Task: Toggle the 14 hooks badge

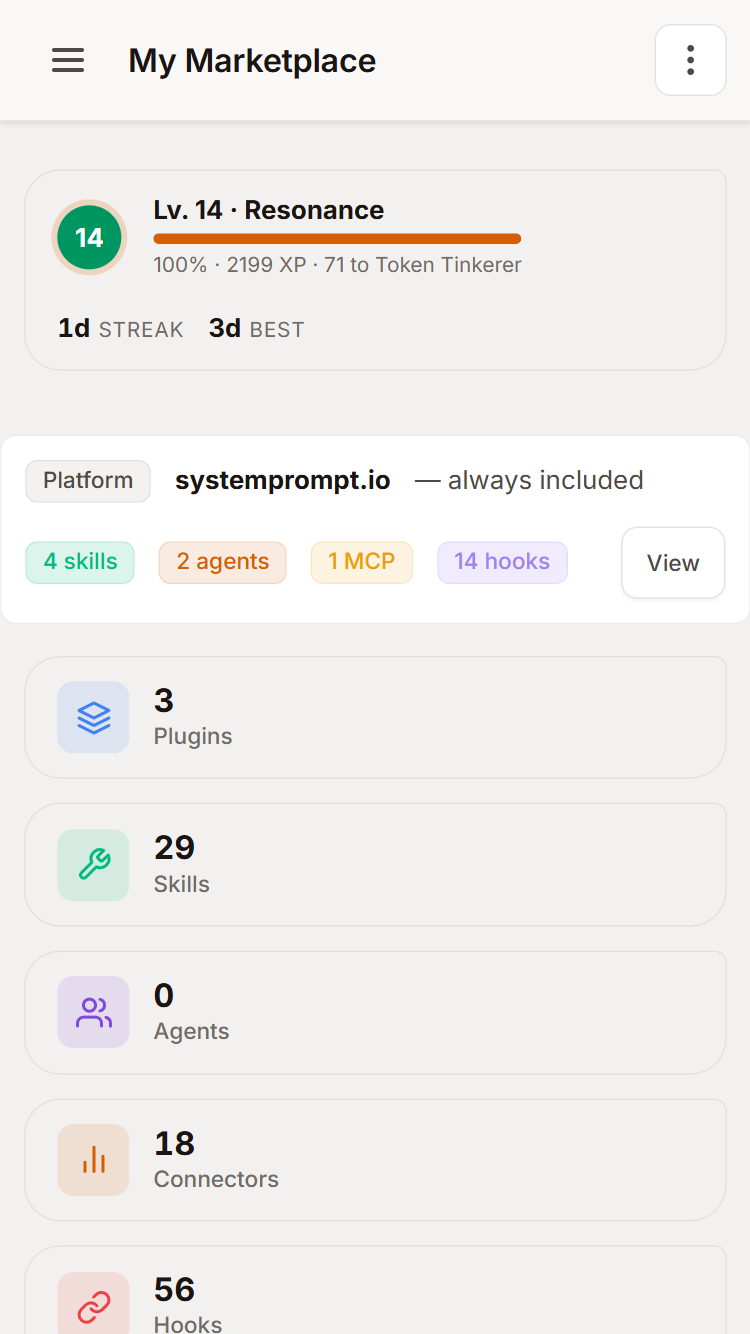Action: click(502, 562)
